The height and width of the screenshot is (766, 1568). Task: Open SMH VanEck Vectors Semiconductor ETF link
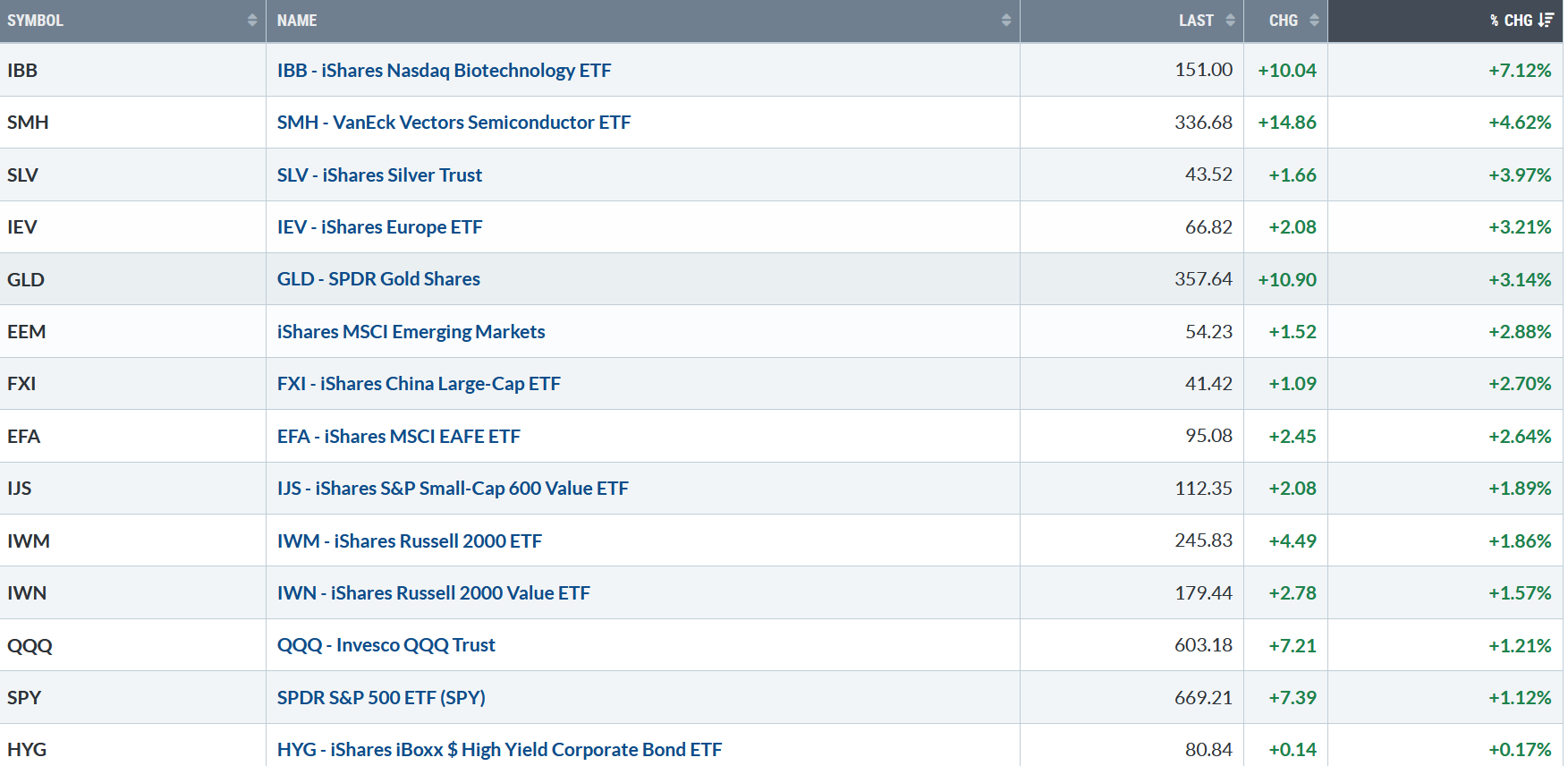pos(453,123)
